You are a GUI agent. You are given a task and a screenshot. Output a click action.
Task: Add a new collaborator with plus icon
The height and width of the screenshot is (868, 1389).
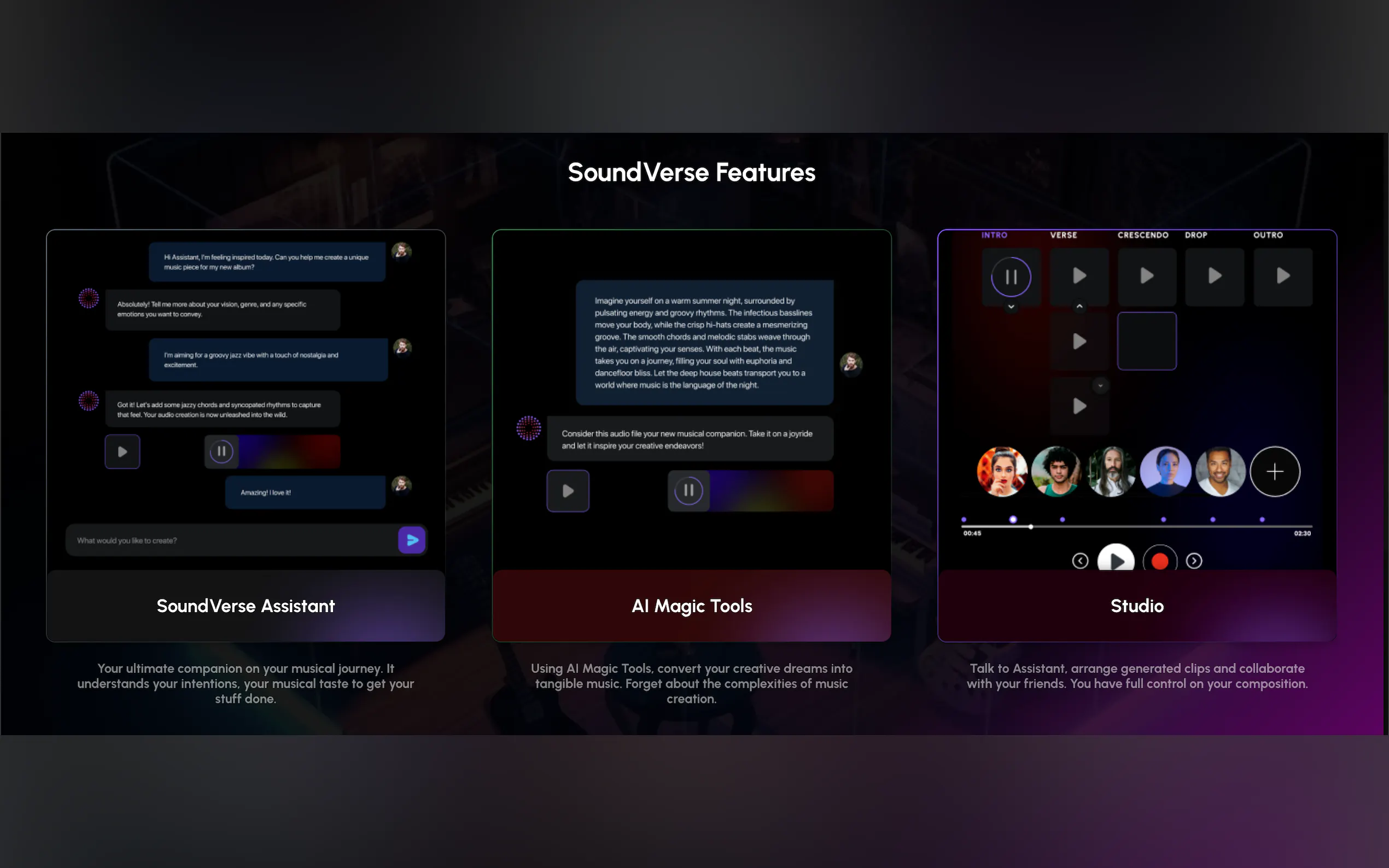point(1274,472)
